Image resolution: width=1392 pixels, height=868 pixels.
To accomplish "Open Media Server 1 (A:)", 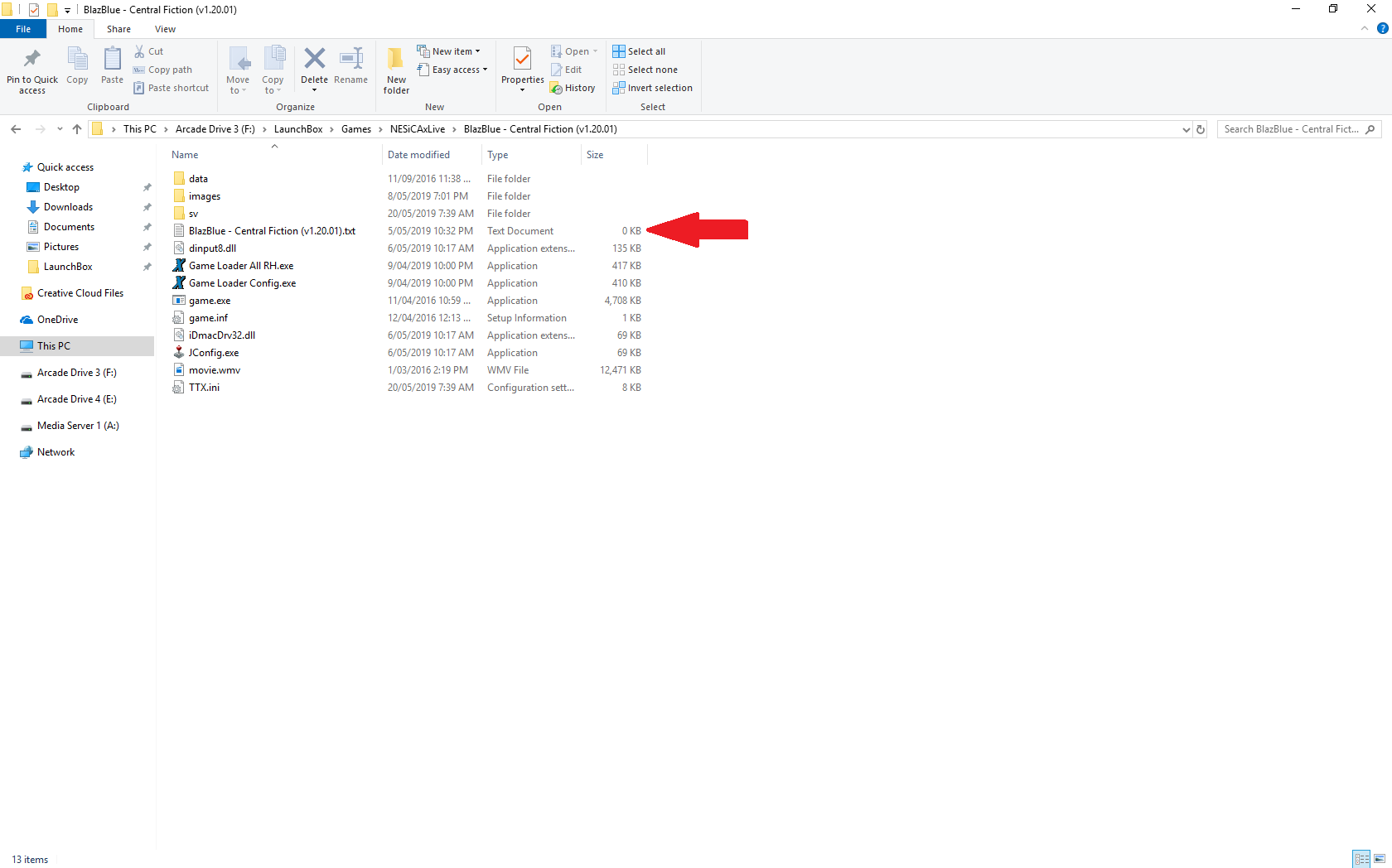I will tap(78, 426).
